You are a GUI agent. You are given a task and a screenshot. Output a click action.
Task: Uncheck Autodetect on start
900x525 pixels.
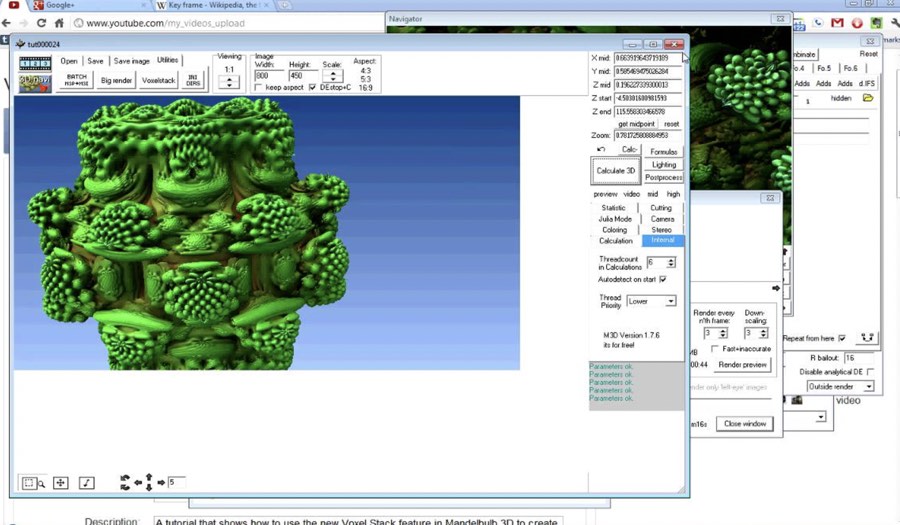[662, 280]
